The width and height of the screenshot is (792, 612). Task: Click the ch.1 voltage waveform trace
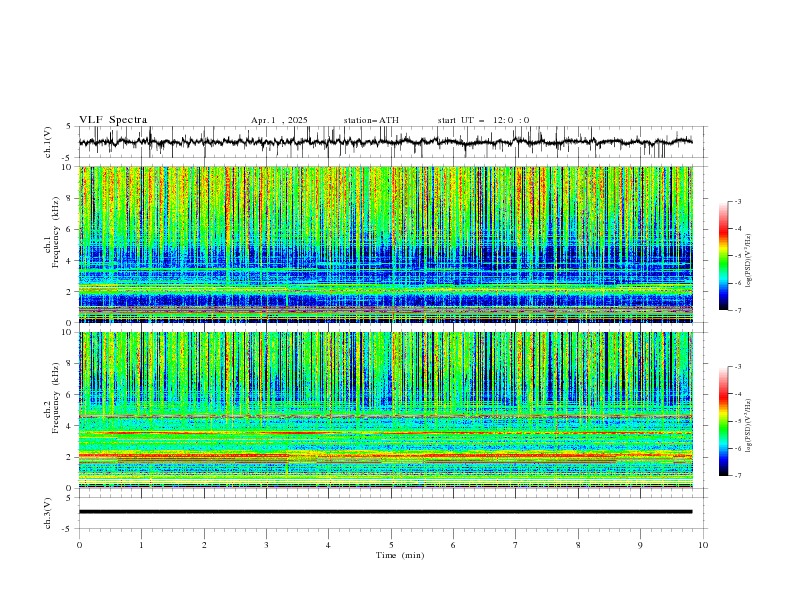coord(386,142)
